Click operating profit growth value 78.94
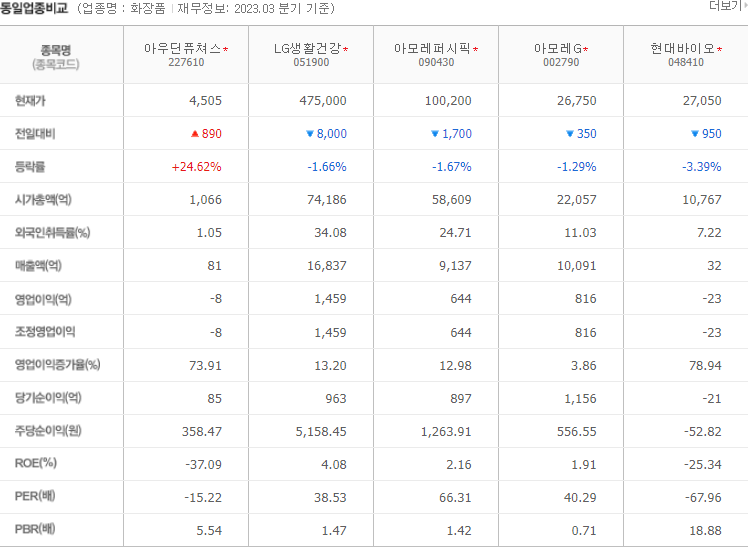This screenshot has width=752, height=555. coord(705,366)
